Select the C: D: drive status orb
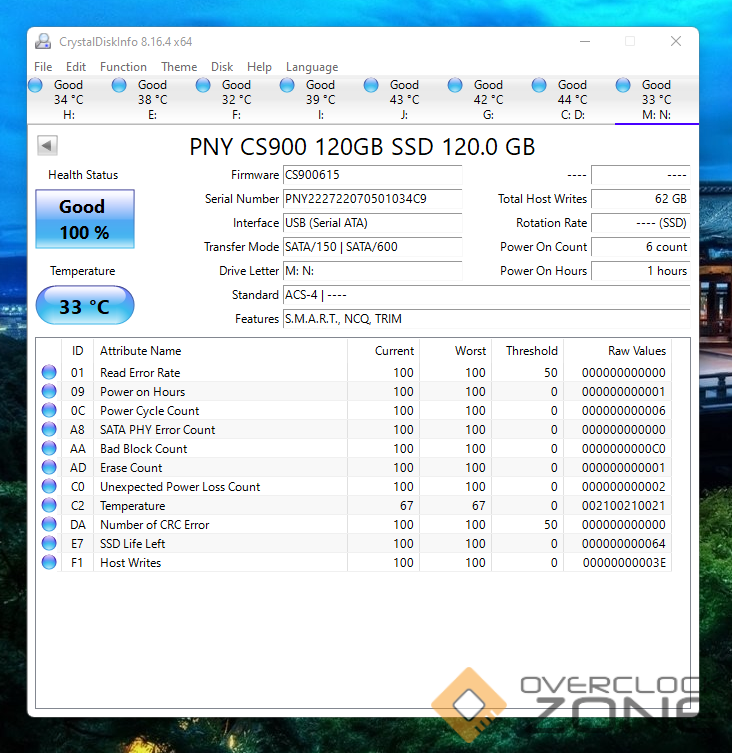 tap(539, 85)
